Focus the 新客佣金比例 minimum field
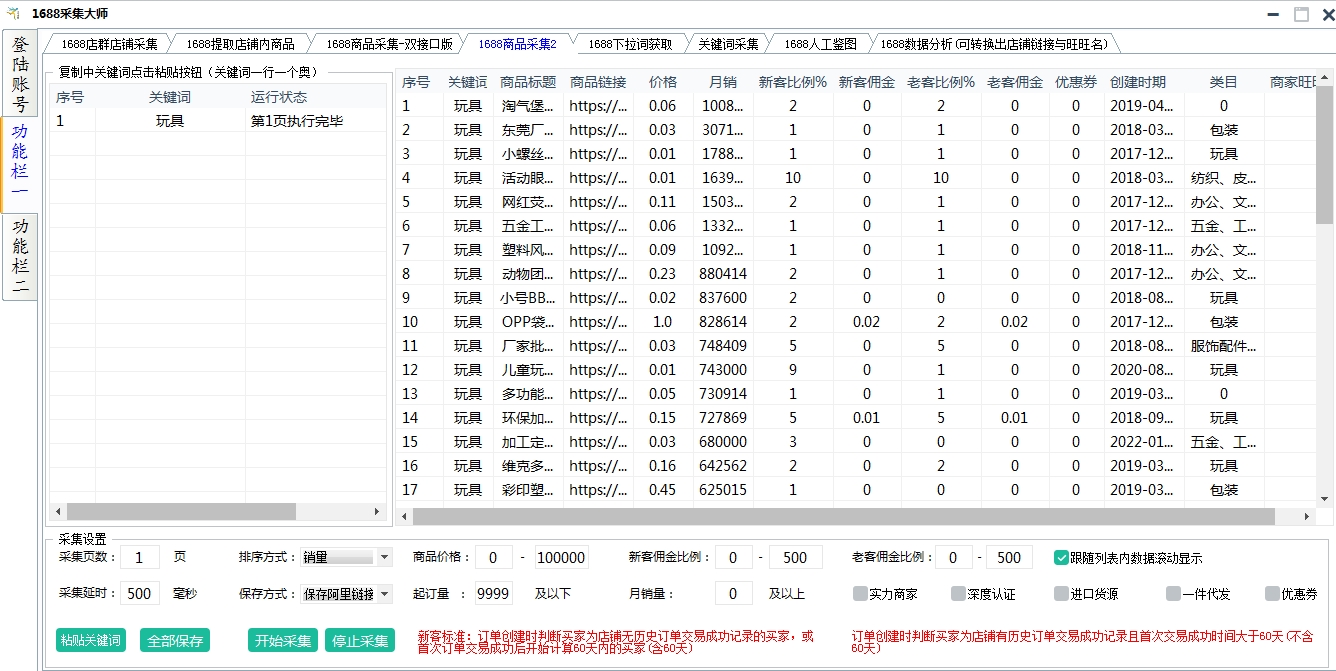 (x=734, y=557)
